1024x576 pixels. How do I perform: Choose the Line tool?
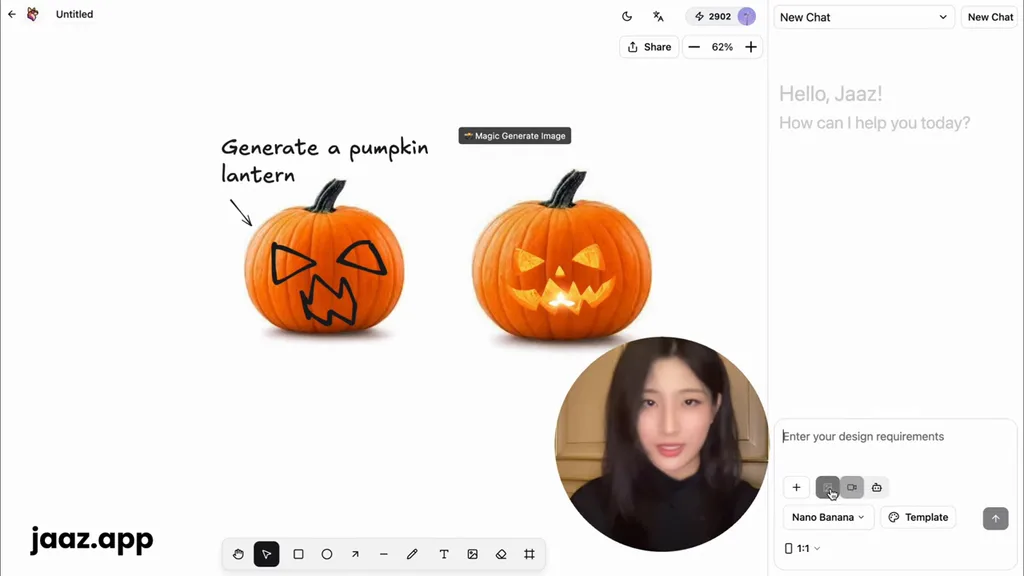(384, 554)
